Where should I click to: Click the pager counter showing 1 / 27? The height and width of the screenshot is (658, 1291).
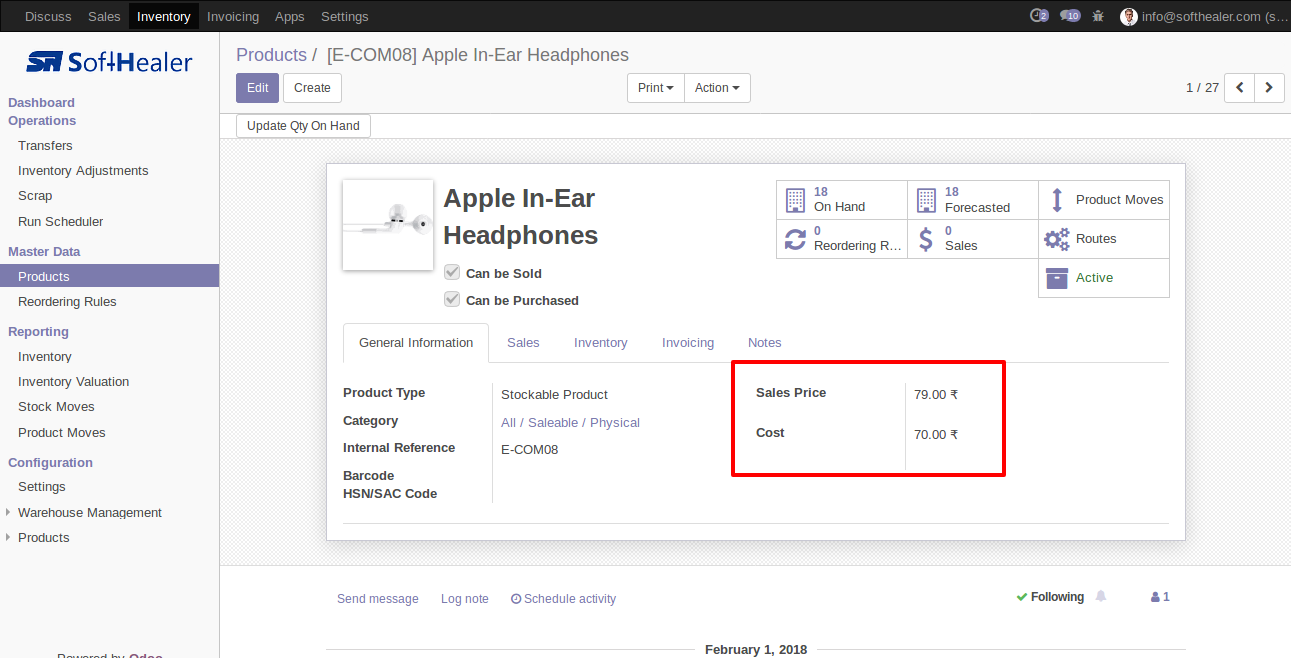pos(1202,88)
